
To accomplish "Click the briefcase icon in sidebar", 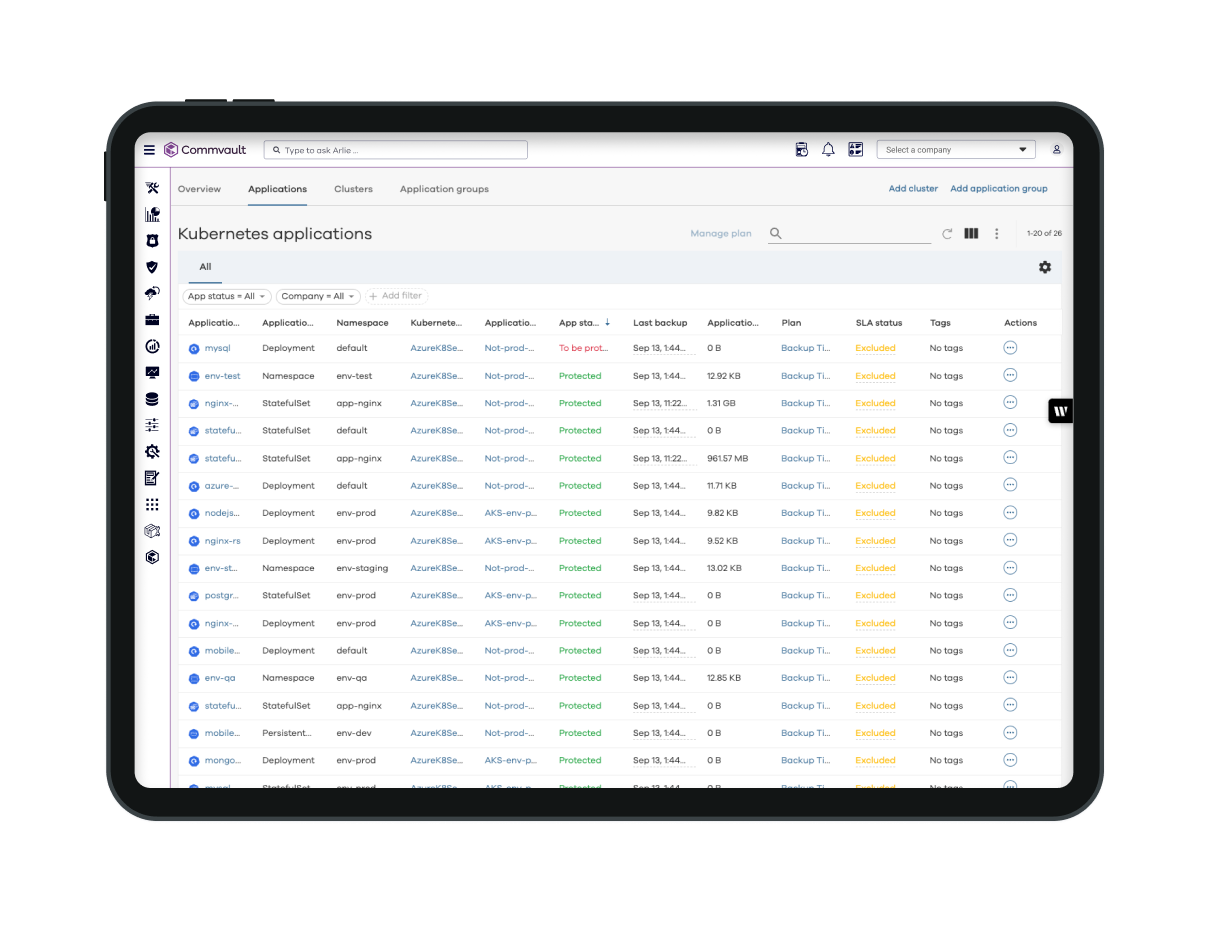I will pyautogui.click(x=152, y=320).
